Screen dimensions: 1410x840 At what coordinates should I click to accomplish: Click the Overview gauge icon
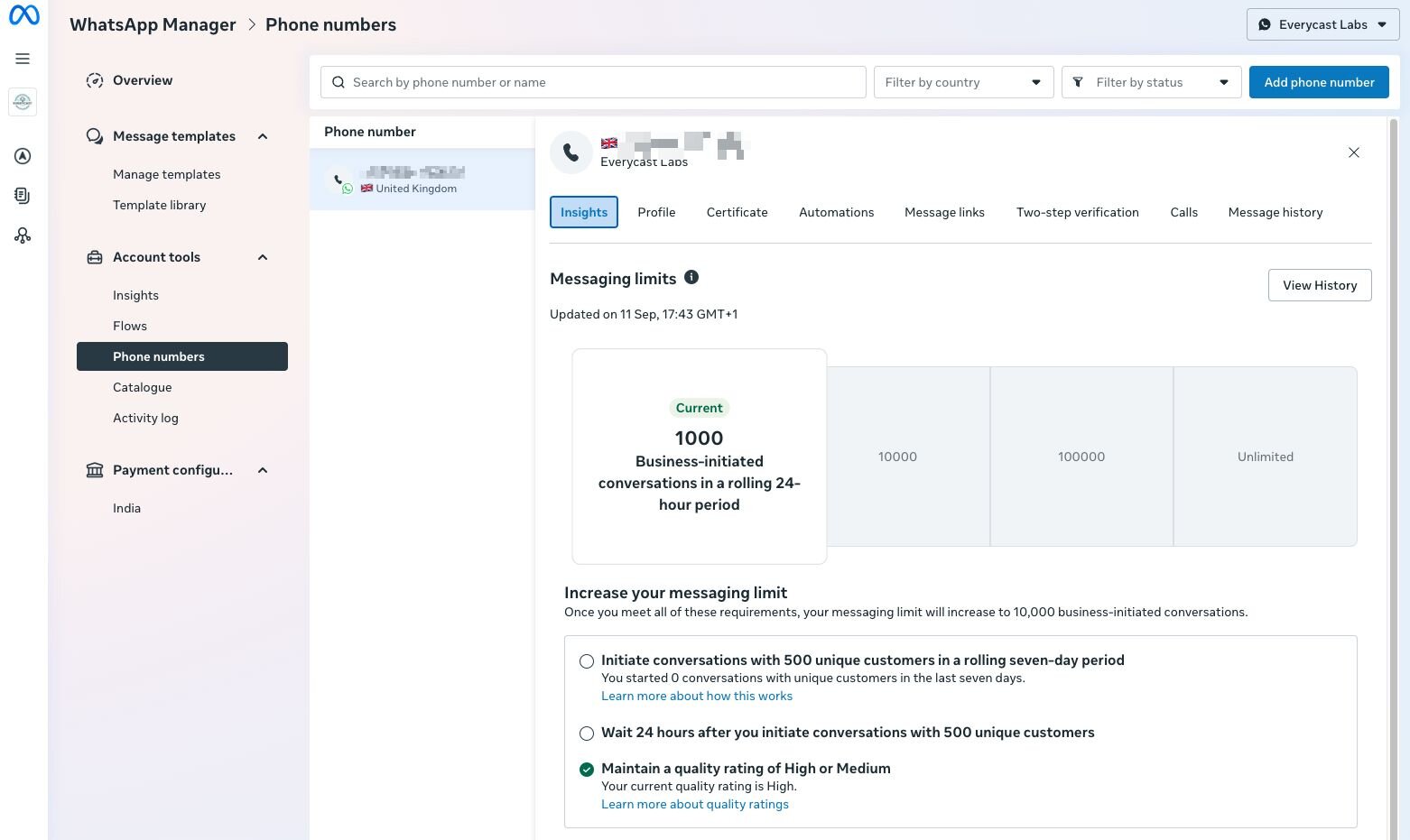pyautogui.click(x=95, y=80)
